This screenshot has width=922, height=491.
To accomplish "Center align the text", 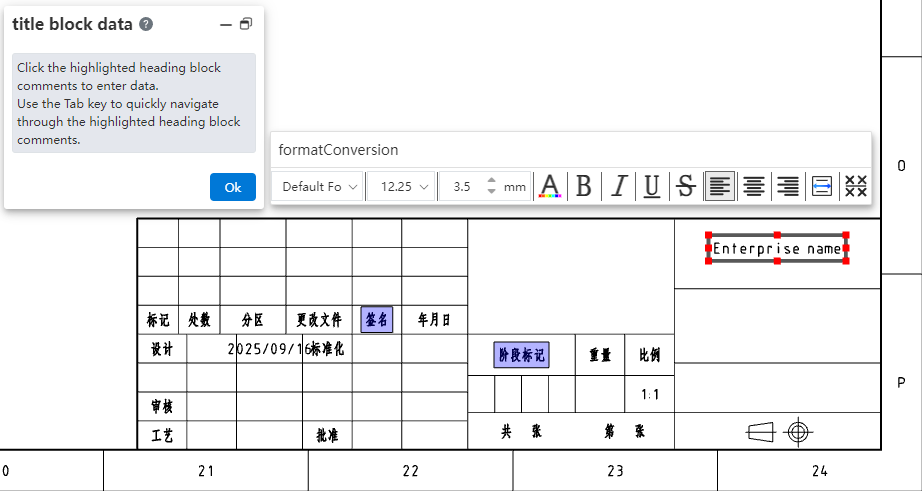I will 754,186.
